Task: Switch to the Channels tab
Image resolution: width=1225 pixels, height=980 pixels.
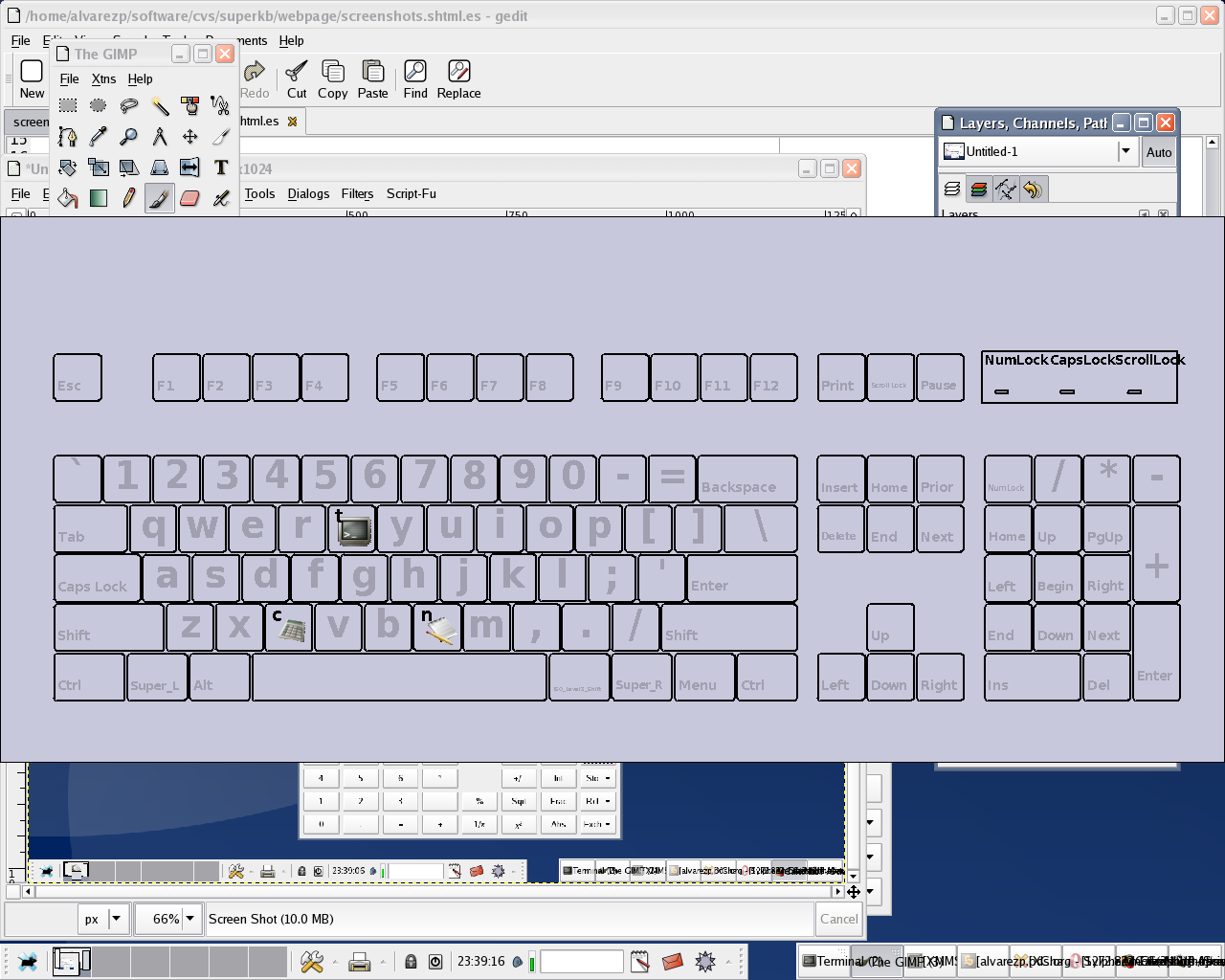Action: coord(978,189)
